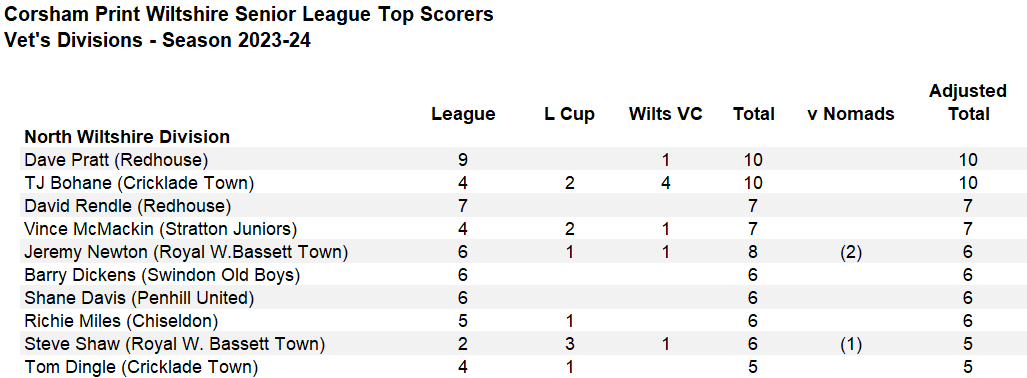Select TJ Bohane (Cricklade Town) name cell
The image size is (1027, 378).
[x=139, y=183]
